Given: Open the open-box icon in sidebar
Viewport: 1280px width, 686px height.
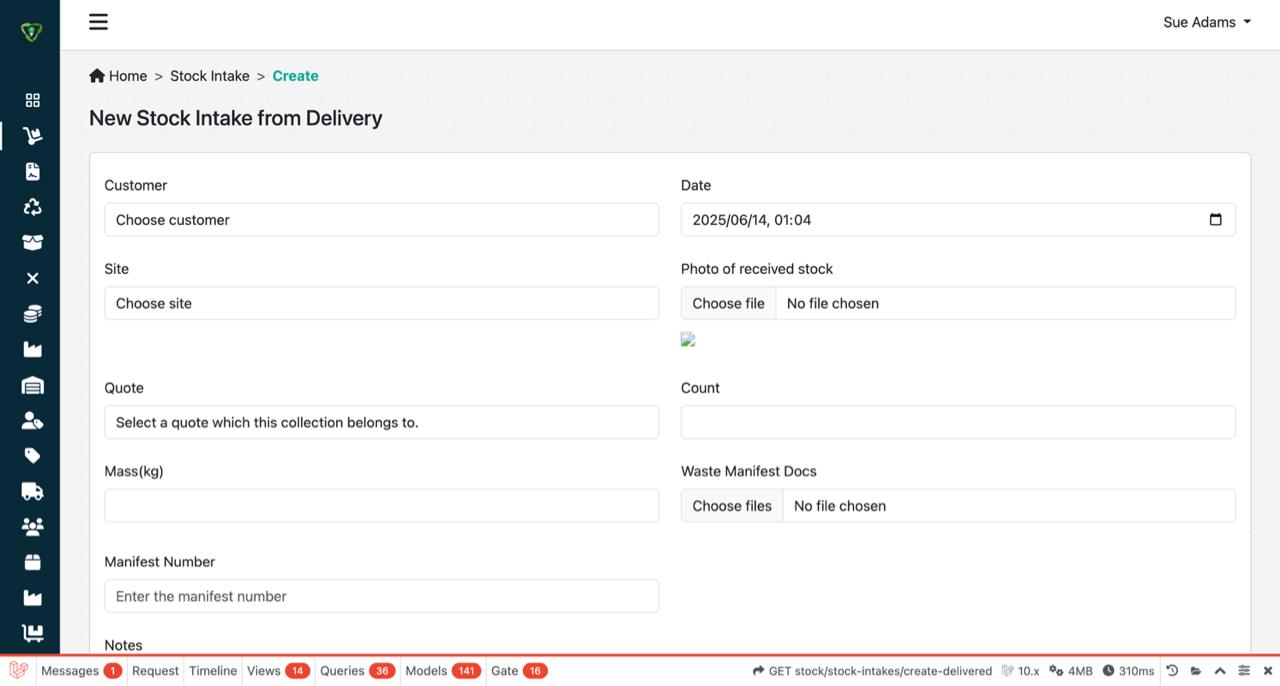Looking at the screenshot, I should point(33,242).
